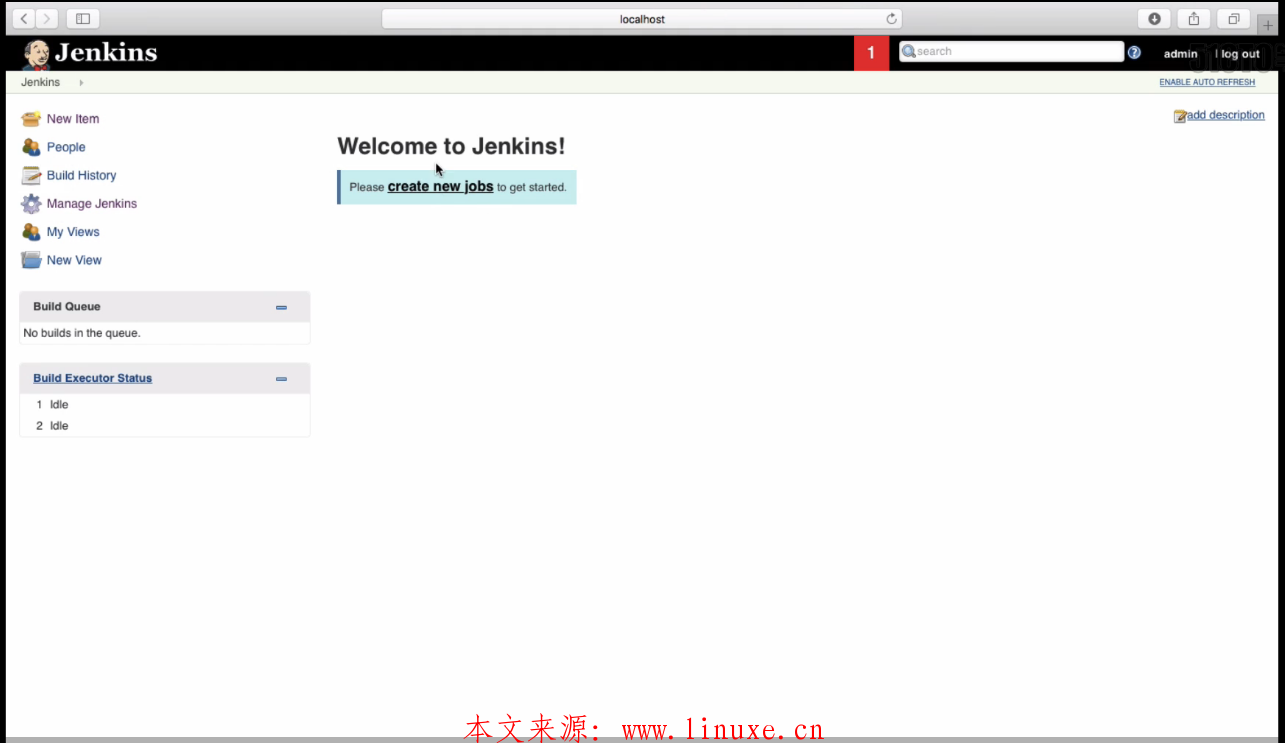The height and width of the screenshot is (743, 1285).
Task: Click the admin user link
Action: tap(1180, 54)
